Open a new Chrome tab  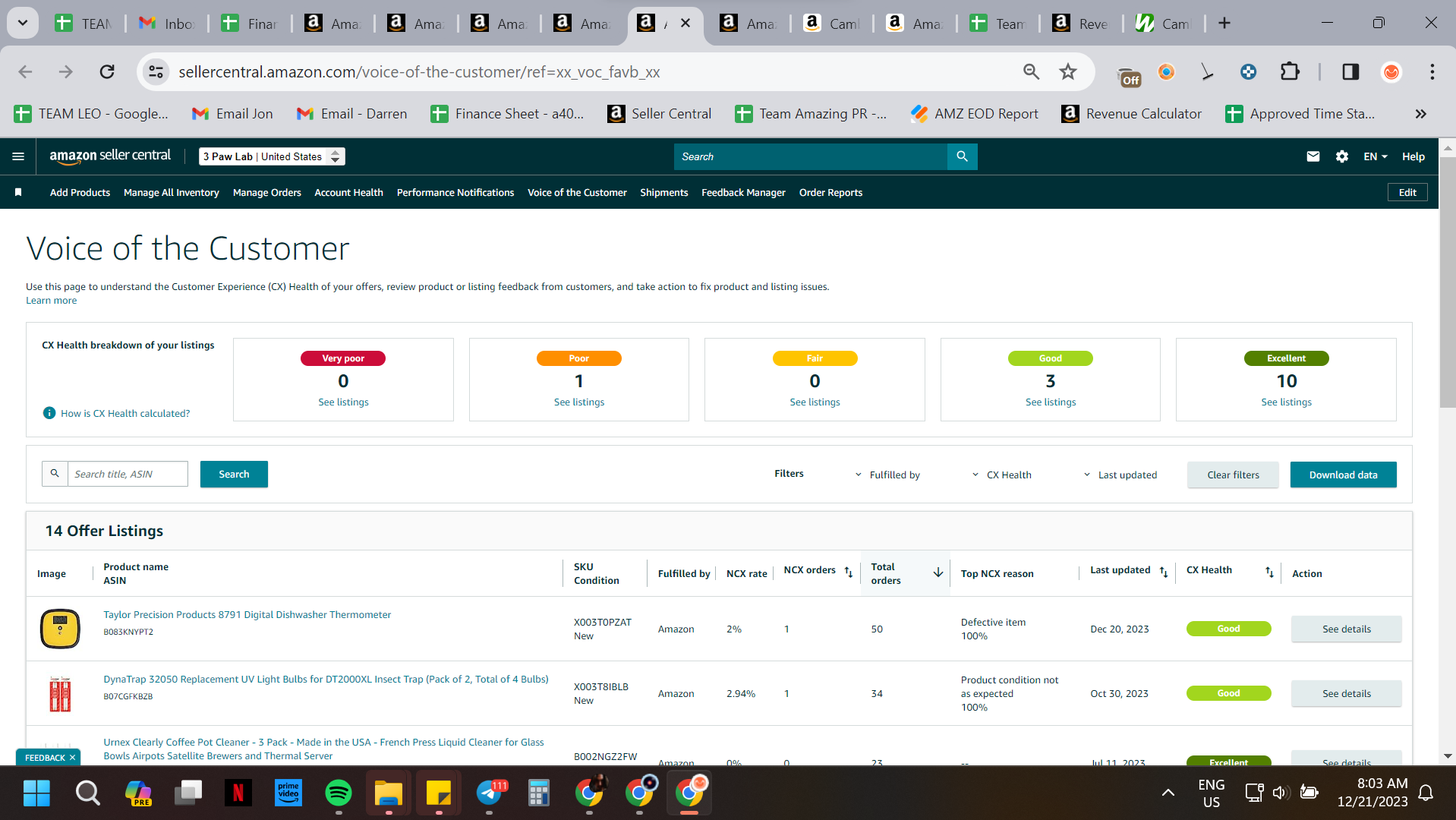(1224, 23)
